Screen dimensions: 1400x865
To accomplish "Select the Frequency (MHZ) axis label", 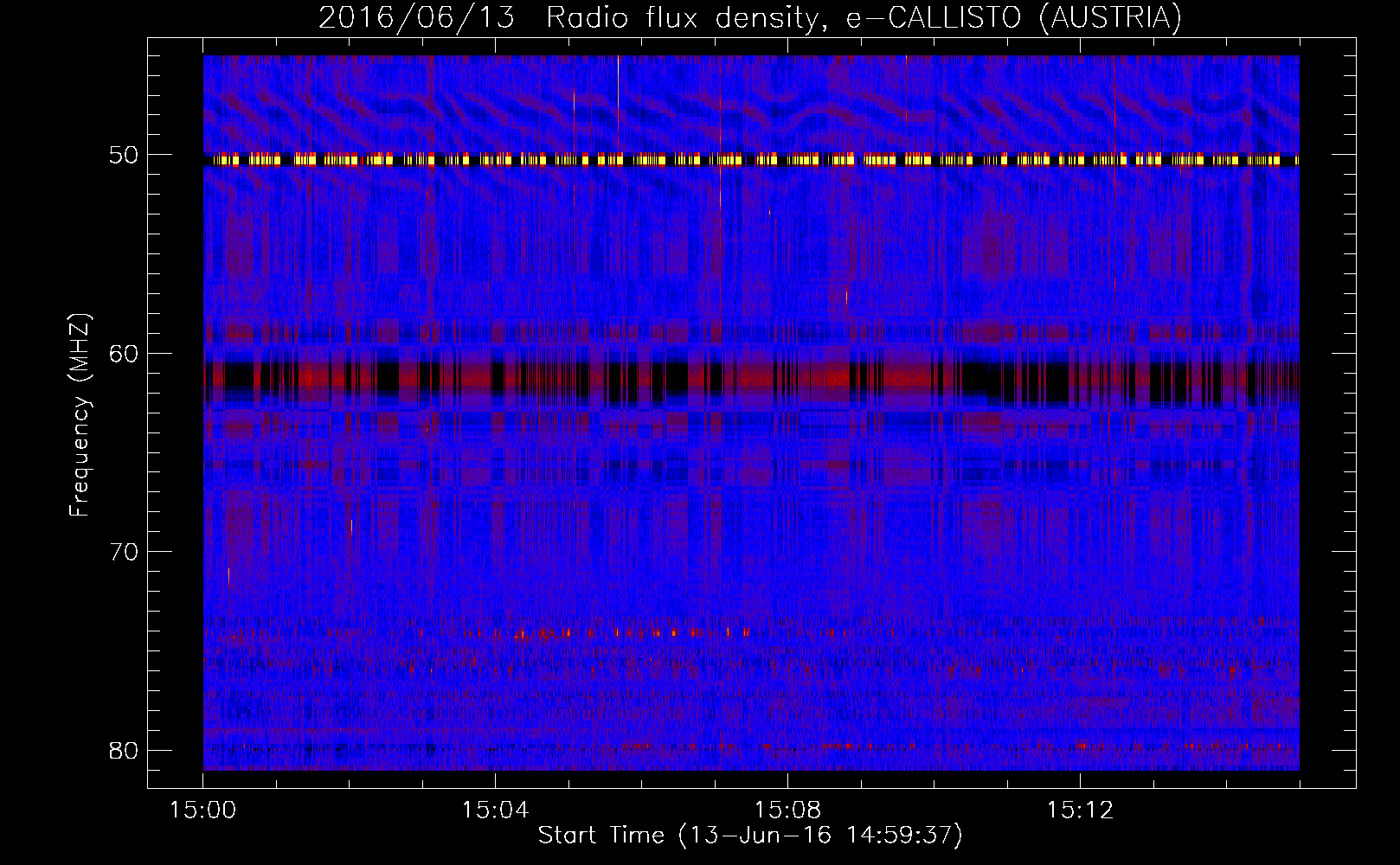I will 80,415.
